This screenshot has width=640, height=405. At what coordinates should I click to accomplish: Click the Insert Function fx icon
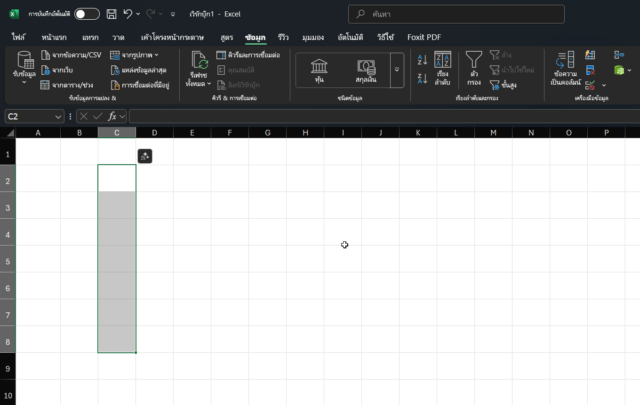click(112, 116)
